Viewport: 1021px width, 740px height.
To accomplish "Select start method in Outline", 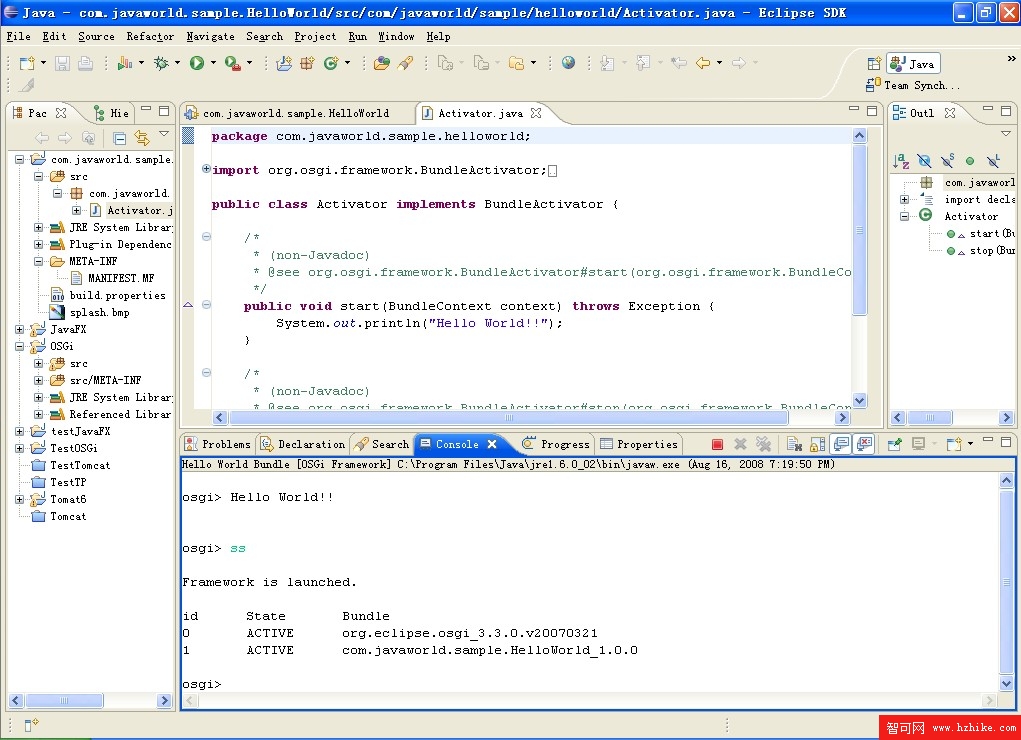I will click(992, 233).
